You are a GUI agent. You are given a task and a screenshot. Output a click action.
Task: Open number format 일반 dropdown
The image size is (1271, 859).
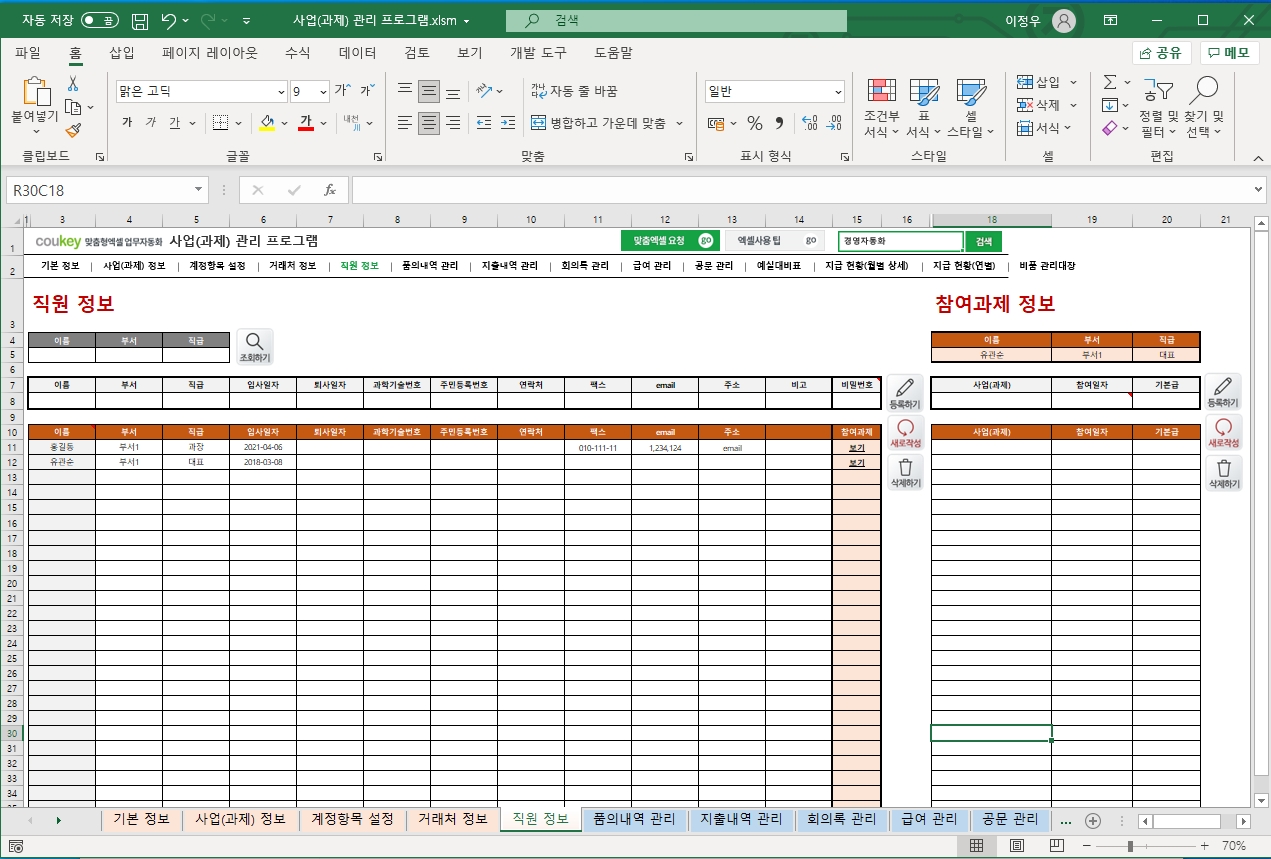[838, 91]
